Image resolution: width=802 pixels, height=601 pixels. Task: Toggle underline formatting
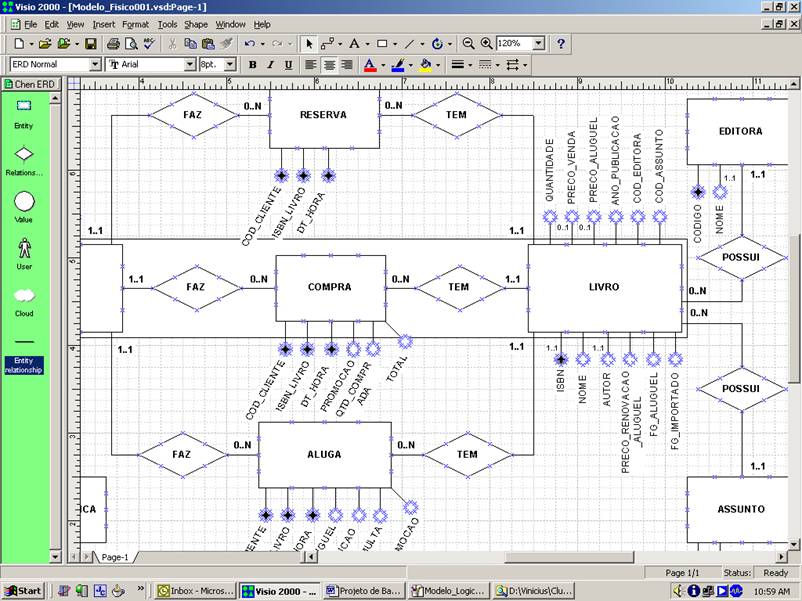click(x=288, y=64)
